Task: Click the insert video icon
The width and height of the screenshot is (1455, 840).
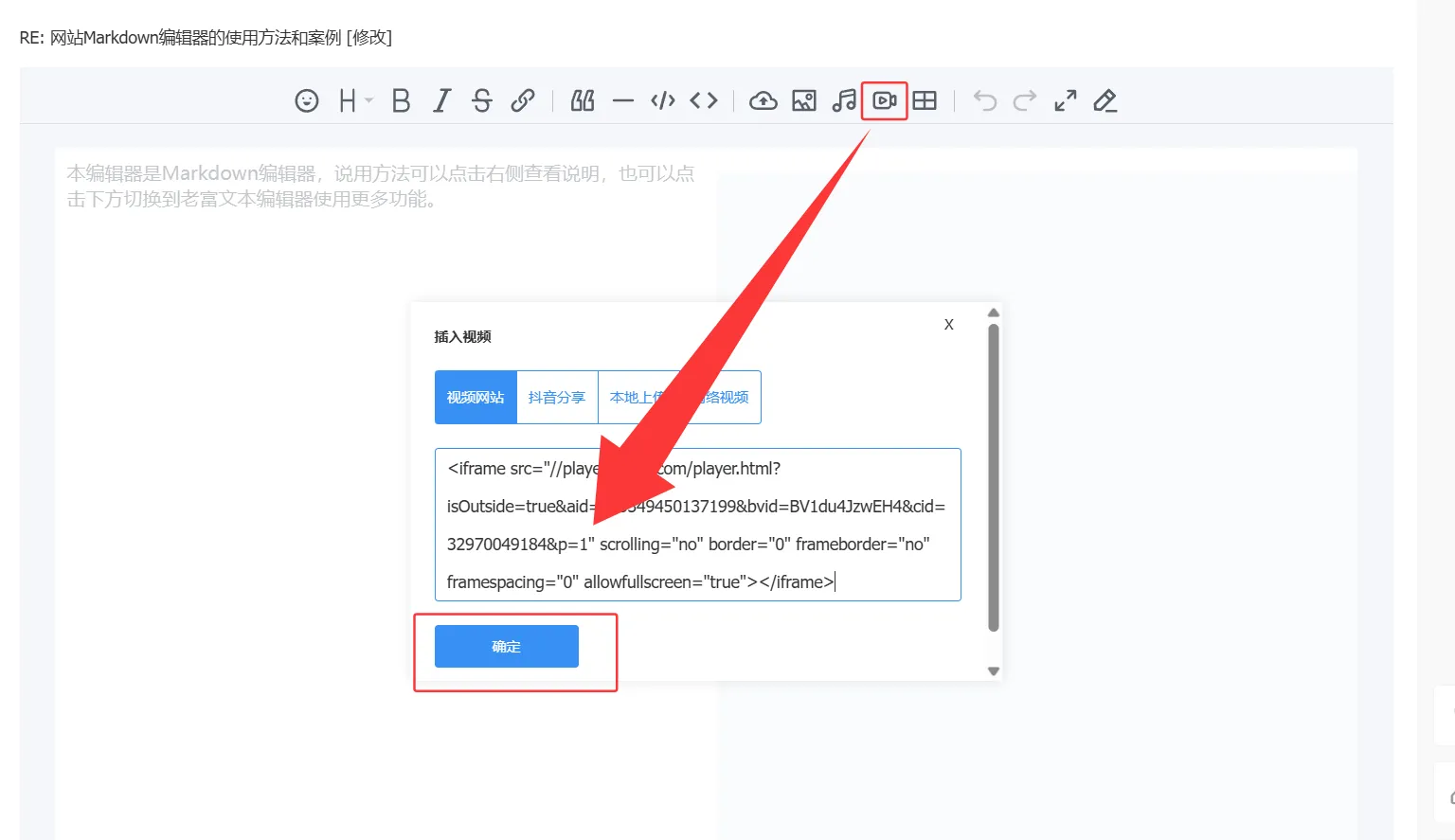Action: (x=885, y=100)
